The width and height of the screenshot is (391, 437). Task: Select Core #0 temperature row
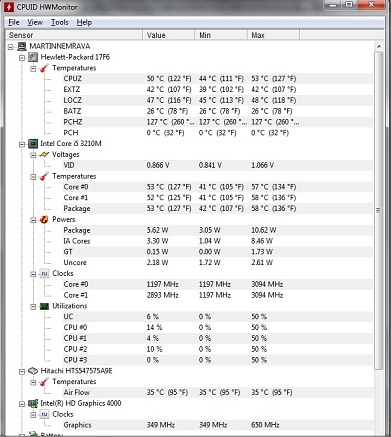point(217,187)
